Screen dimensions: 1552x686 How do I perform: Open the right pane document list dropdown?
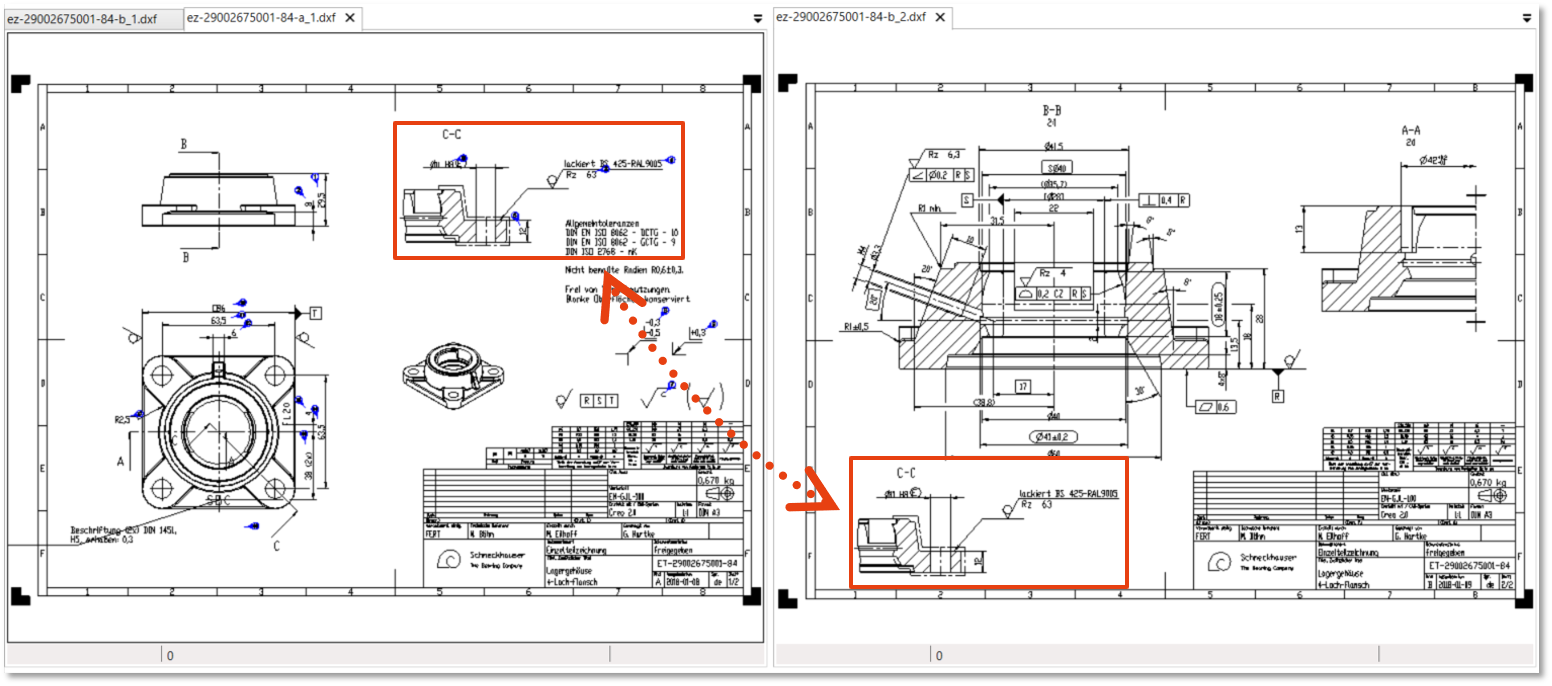point(1527,18)
